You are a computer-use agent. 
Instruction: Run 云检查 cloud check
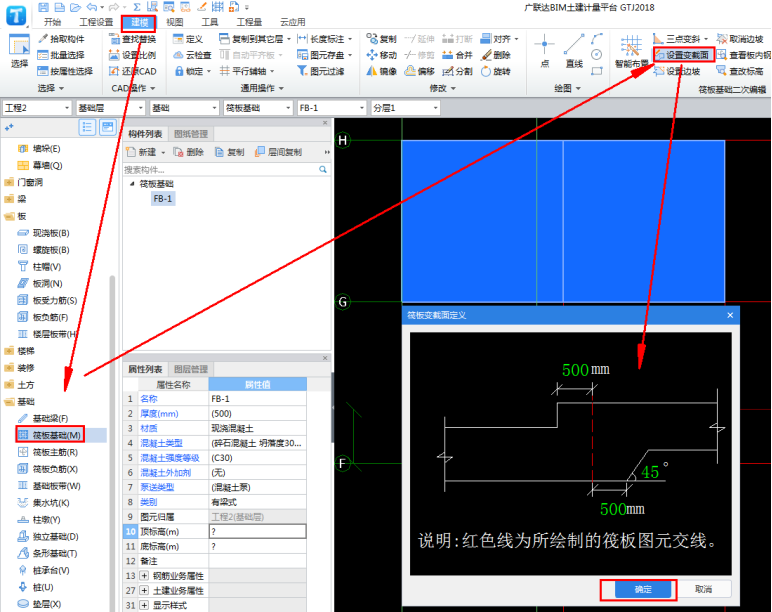pyautogui.click(x=193, y=55)
